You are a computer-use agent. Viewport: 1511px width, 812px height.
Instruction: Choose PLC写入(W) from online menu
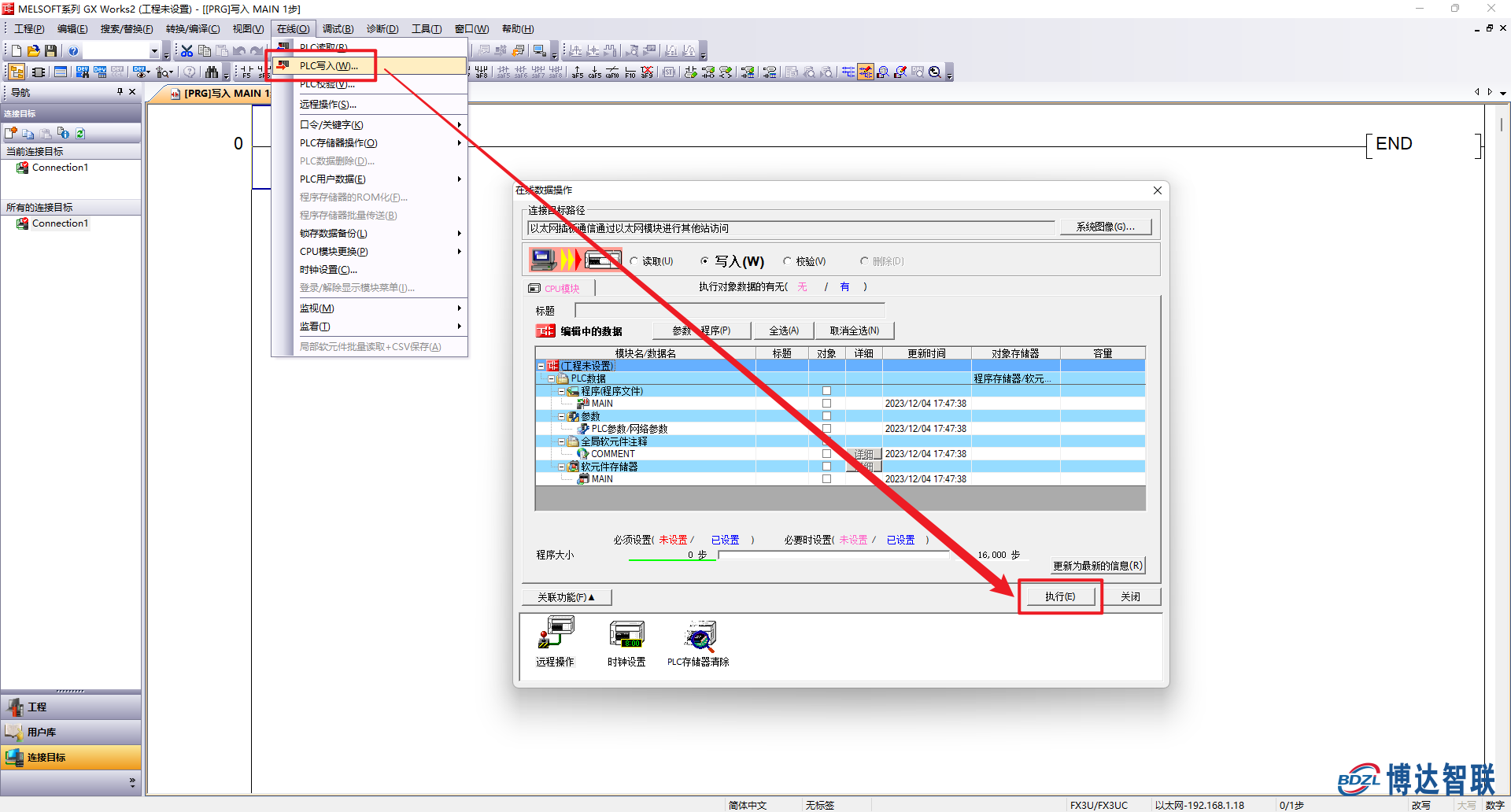369,66
